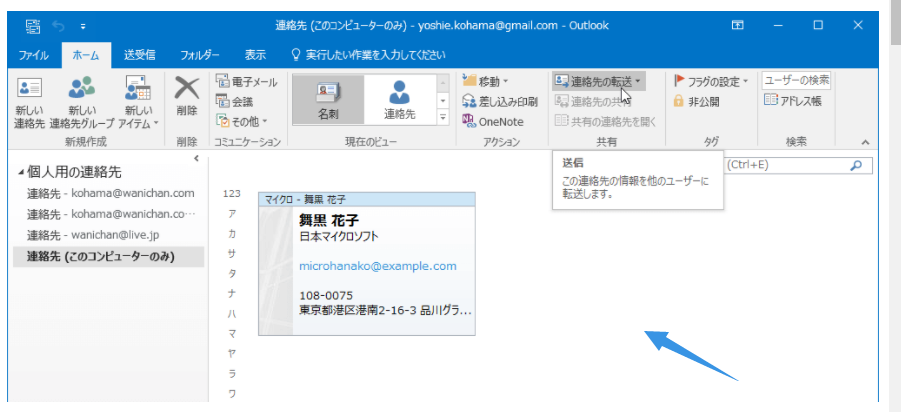This screenshot has width=901, height=412.
Task: Jump to index ラ
Action: point(232,374)
